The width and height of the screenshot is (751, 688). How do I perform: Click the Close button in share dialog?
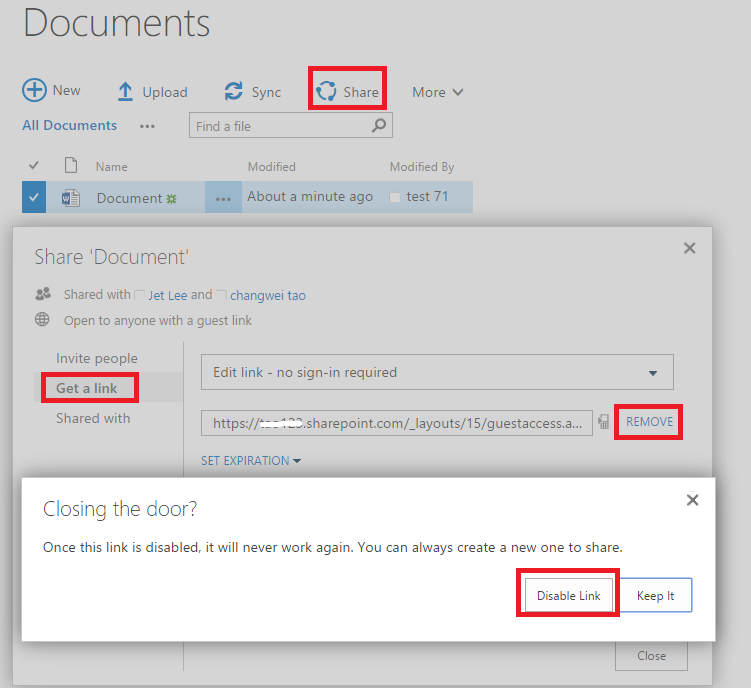tap(651, 655)
